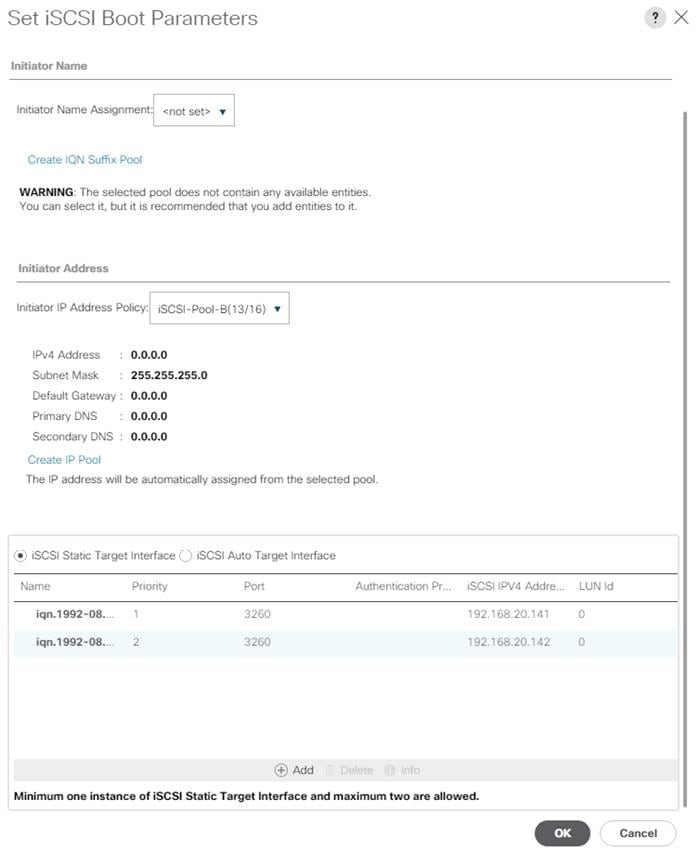Select the priority 1 iqn.1992-08 target row
This screenshot has width=700, height=865.
[345, 614]
